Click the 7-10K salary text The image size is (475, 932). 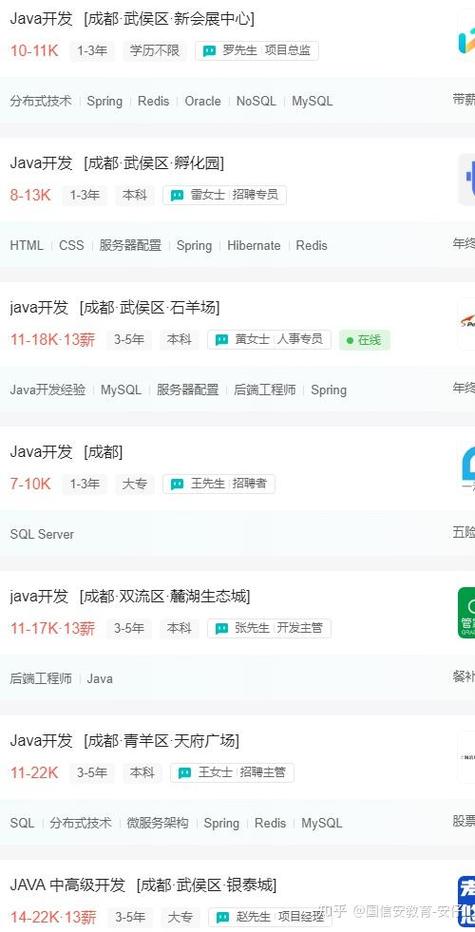30,484
